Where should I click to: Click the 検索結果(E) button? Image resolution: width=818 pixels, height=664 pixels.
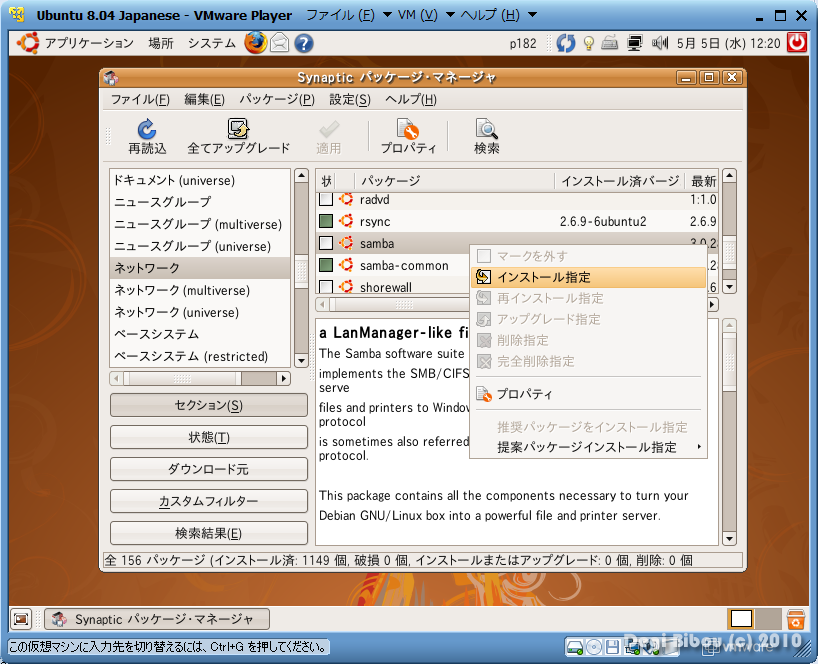tap(209, 533)
